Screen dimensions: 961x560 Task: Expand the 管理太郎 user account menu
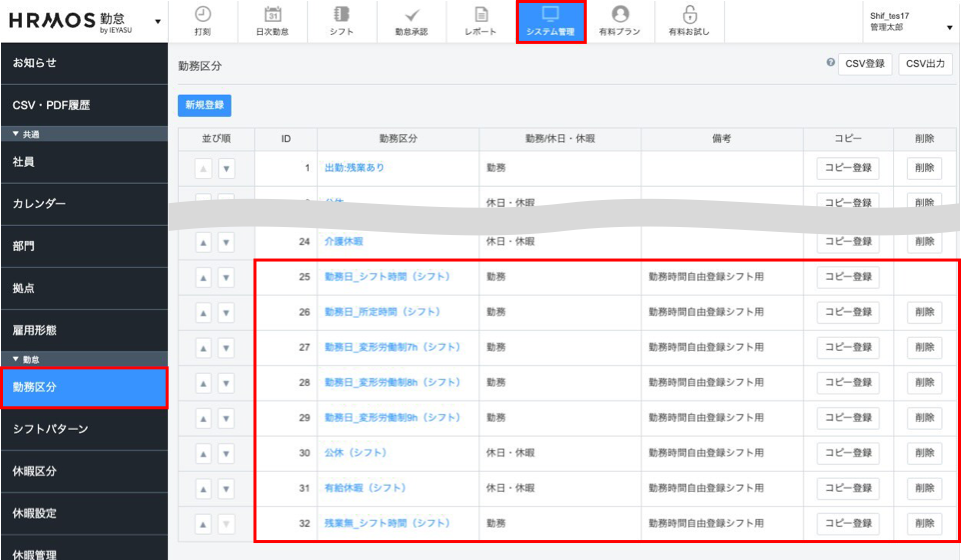948,28
